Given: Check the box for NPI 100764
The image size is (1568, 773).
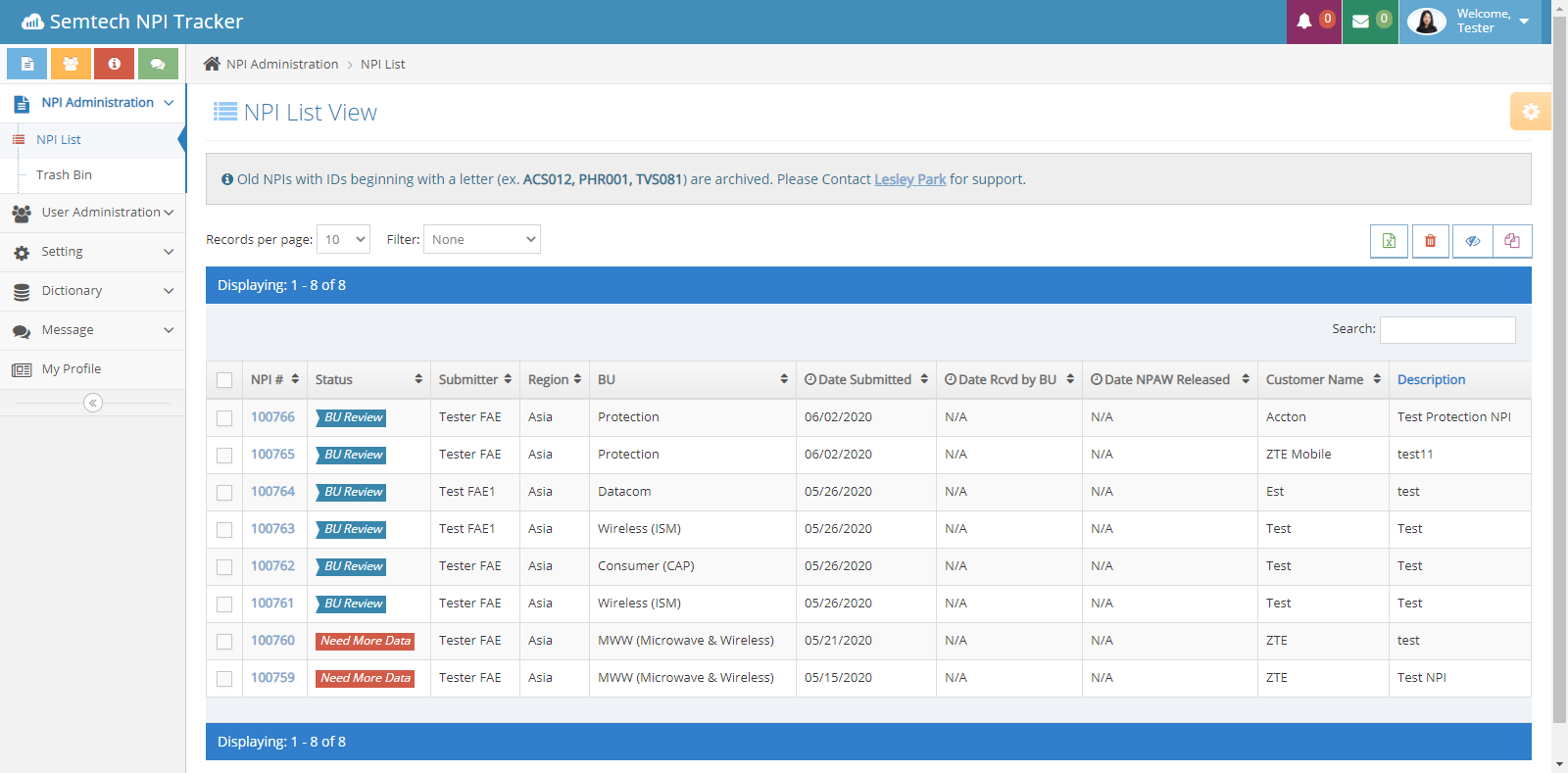Looking at the screenshot, I should (224, 493).
